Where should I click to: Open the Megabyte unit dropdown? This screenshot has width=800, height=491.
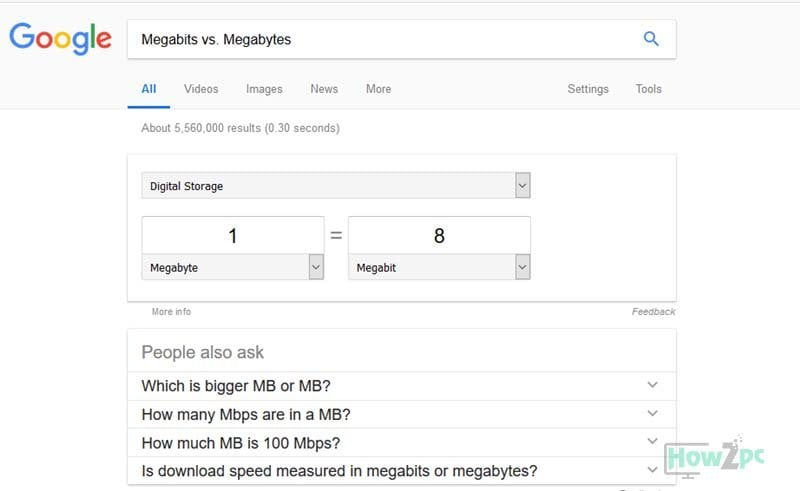click(x=233, y=267)
